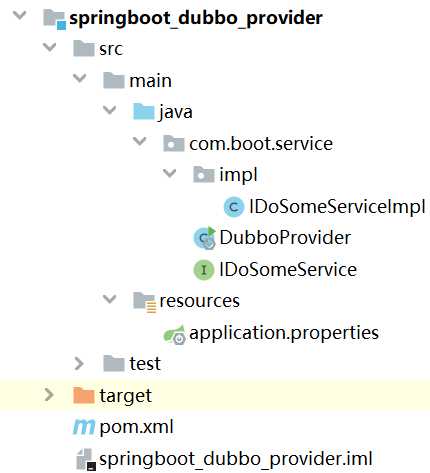Collapse the main folder chevron

pos(80,79)
